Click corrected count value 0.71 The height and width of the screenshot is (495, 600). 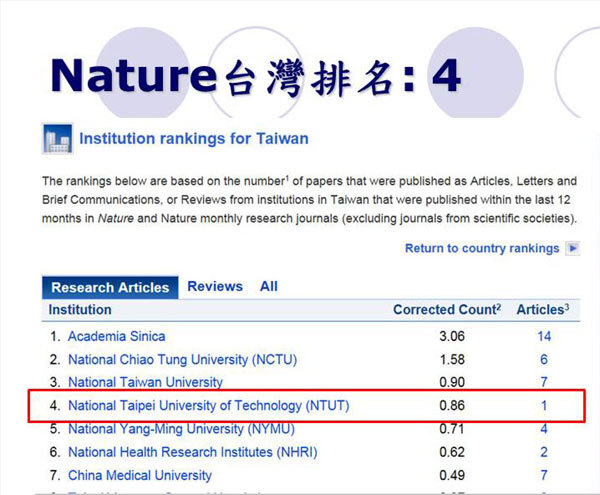[x=452, y=429]
